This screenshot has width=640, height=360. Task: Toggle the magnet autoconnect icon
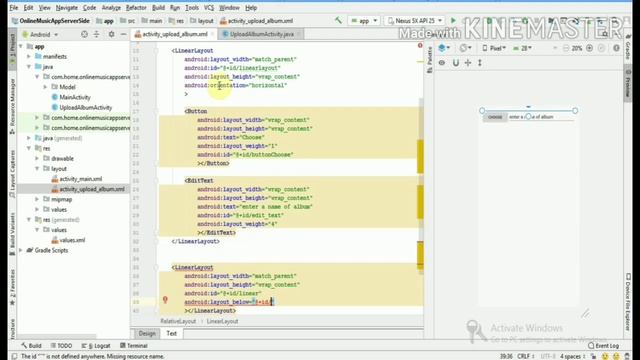coord(456,63)
